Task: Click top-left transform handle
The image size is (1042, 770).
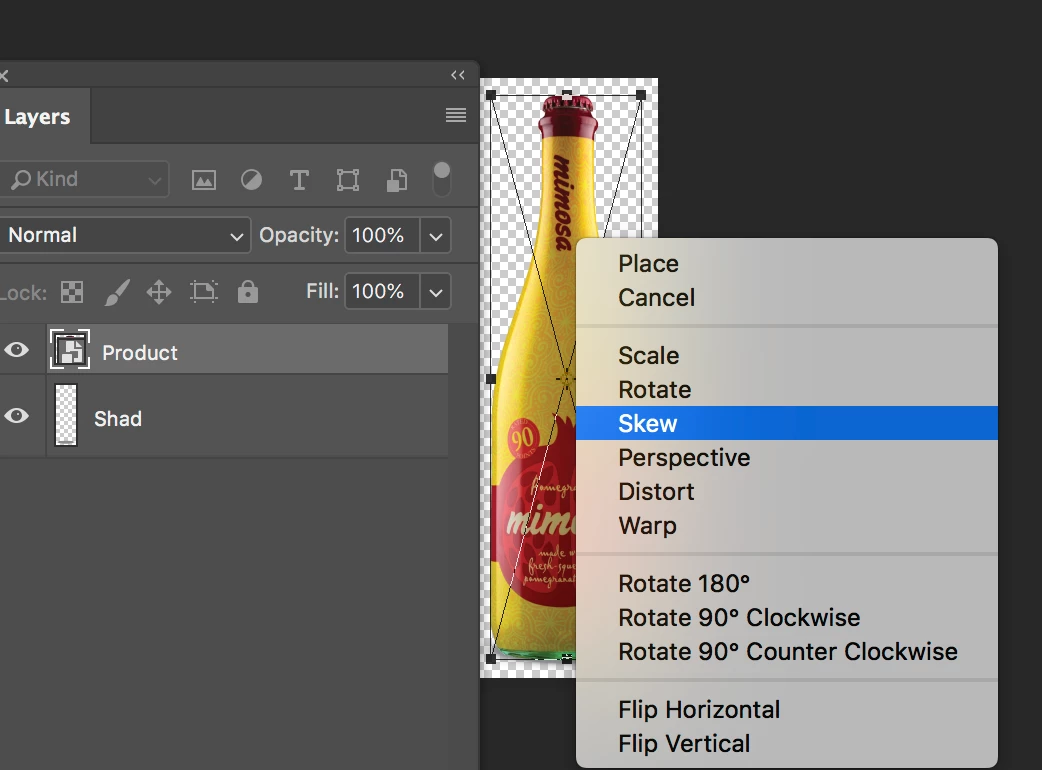Action: 491,96
